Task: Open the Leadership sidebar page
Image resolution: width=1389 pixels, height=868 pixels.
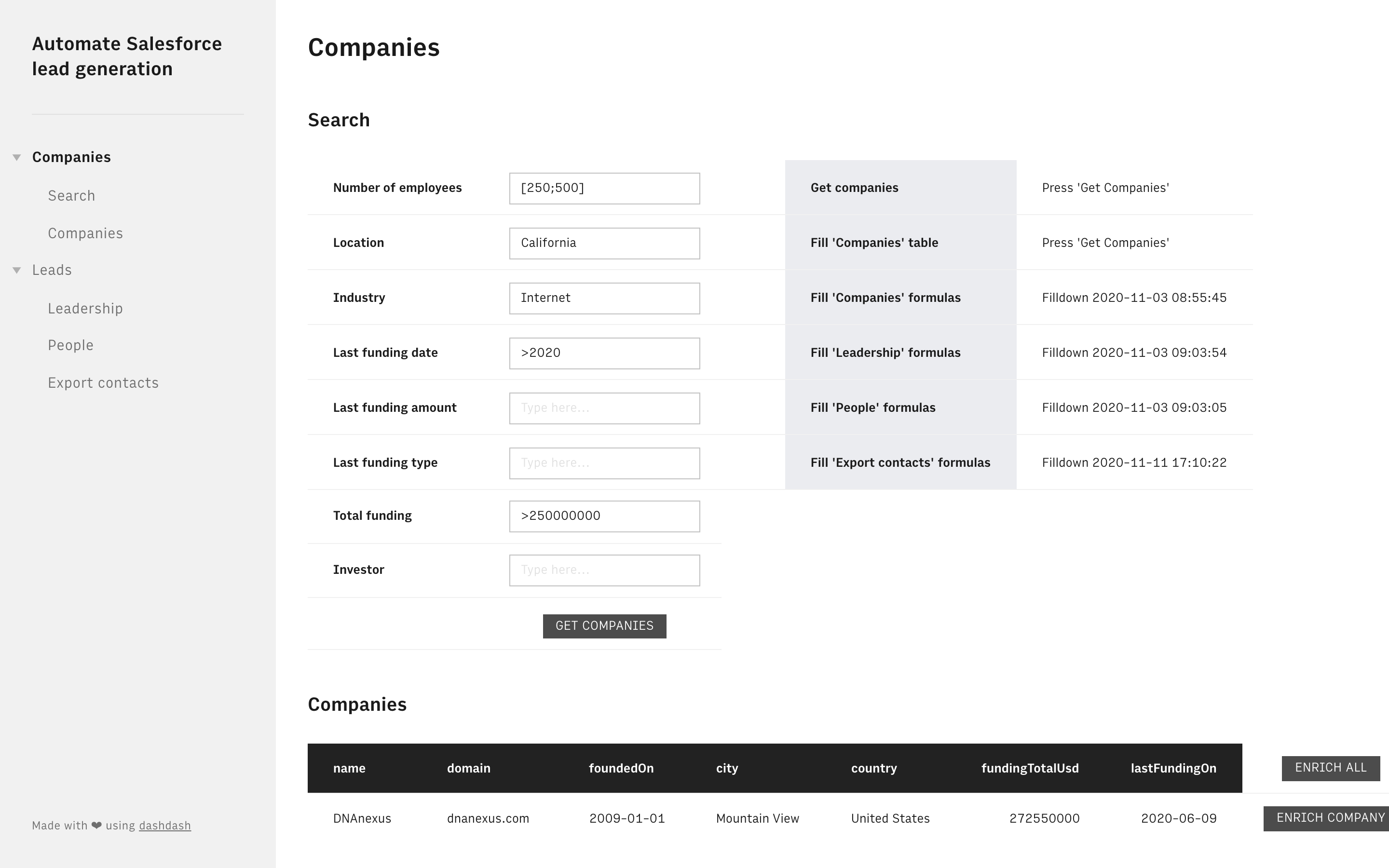Action: pyautogui.click(x=85, y=309)
